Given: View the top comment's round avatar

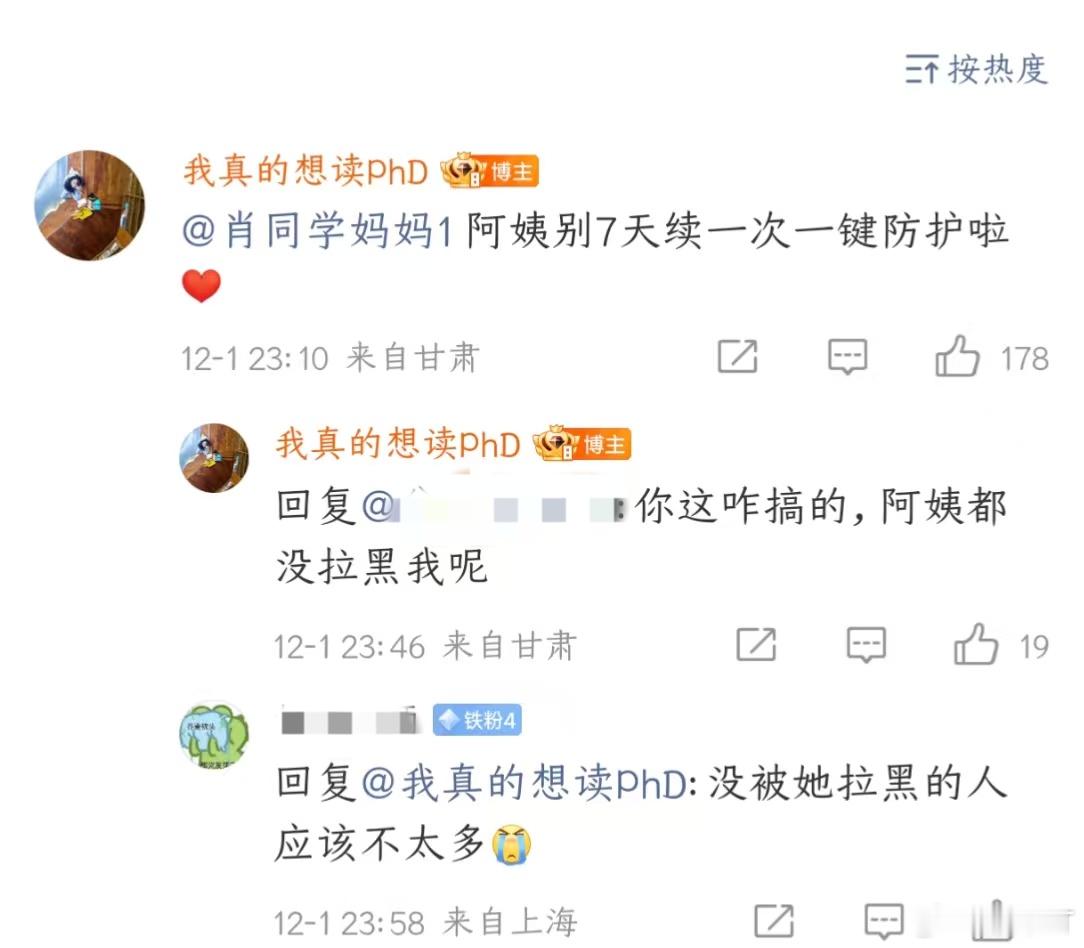Looking at the screenshot, I should pyautogui.click(x=90, y=205).
